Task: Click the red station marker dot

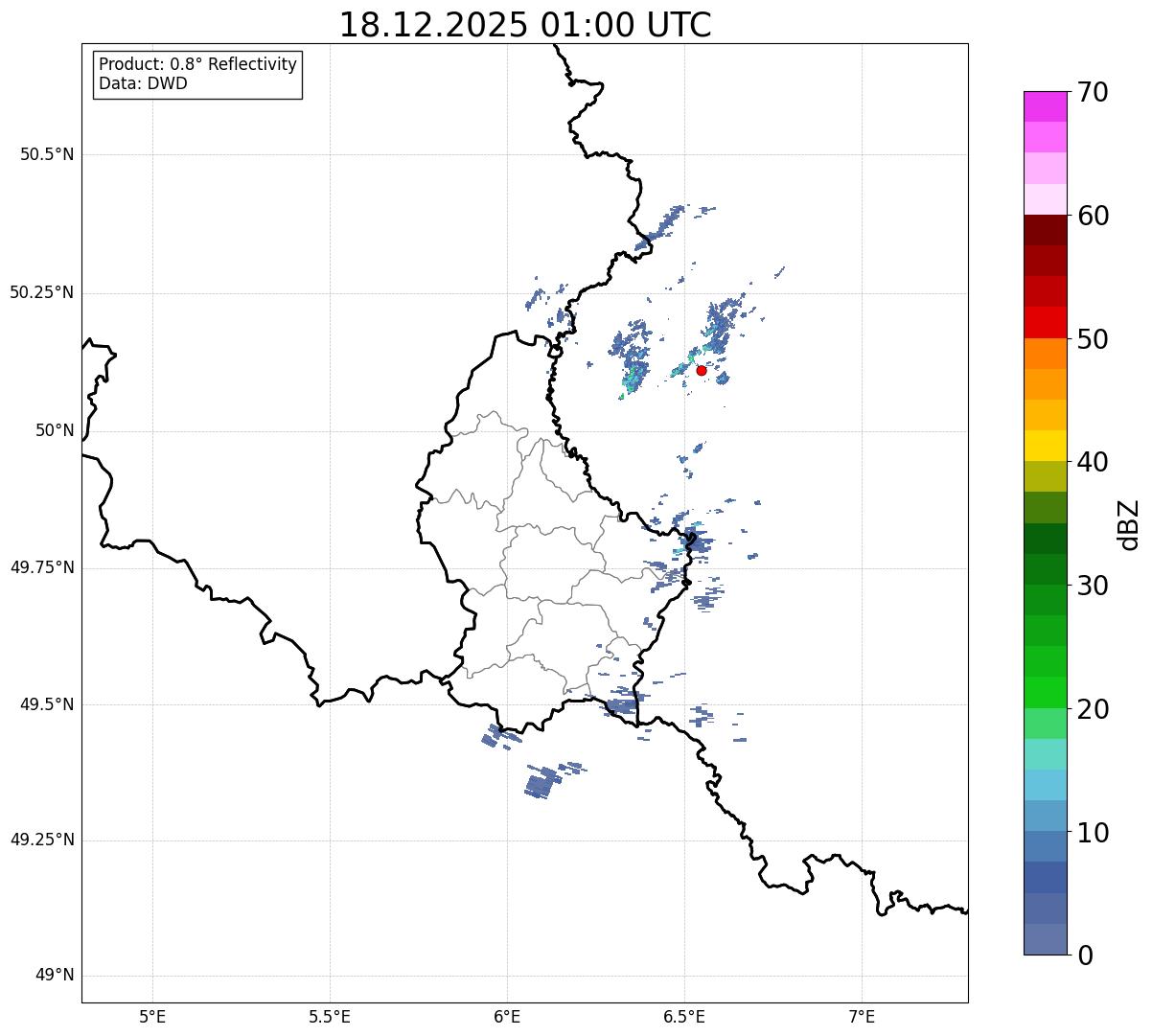Action: click(x=702, y=370)
